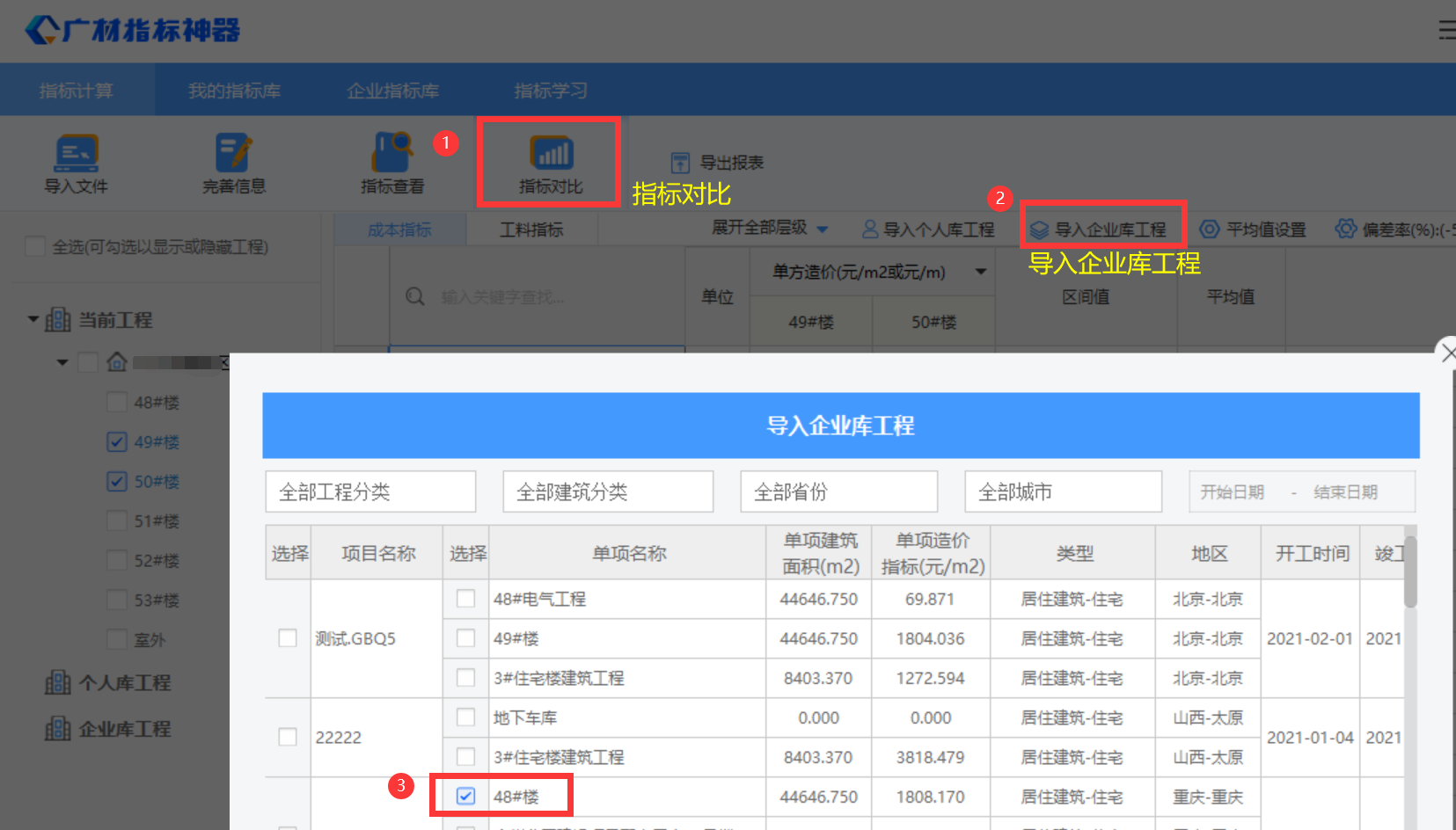Open the 全部工程分类 dropdown
The image size is (1456, 830).
pyautogui.click(x=370, y=491)
